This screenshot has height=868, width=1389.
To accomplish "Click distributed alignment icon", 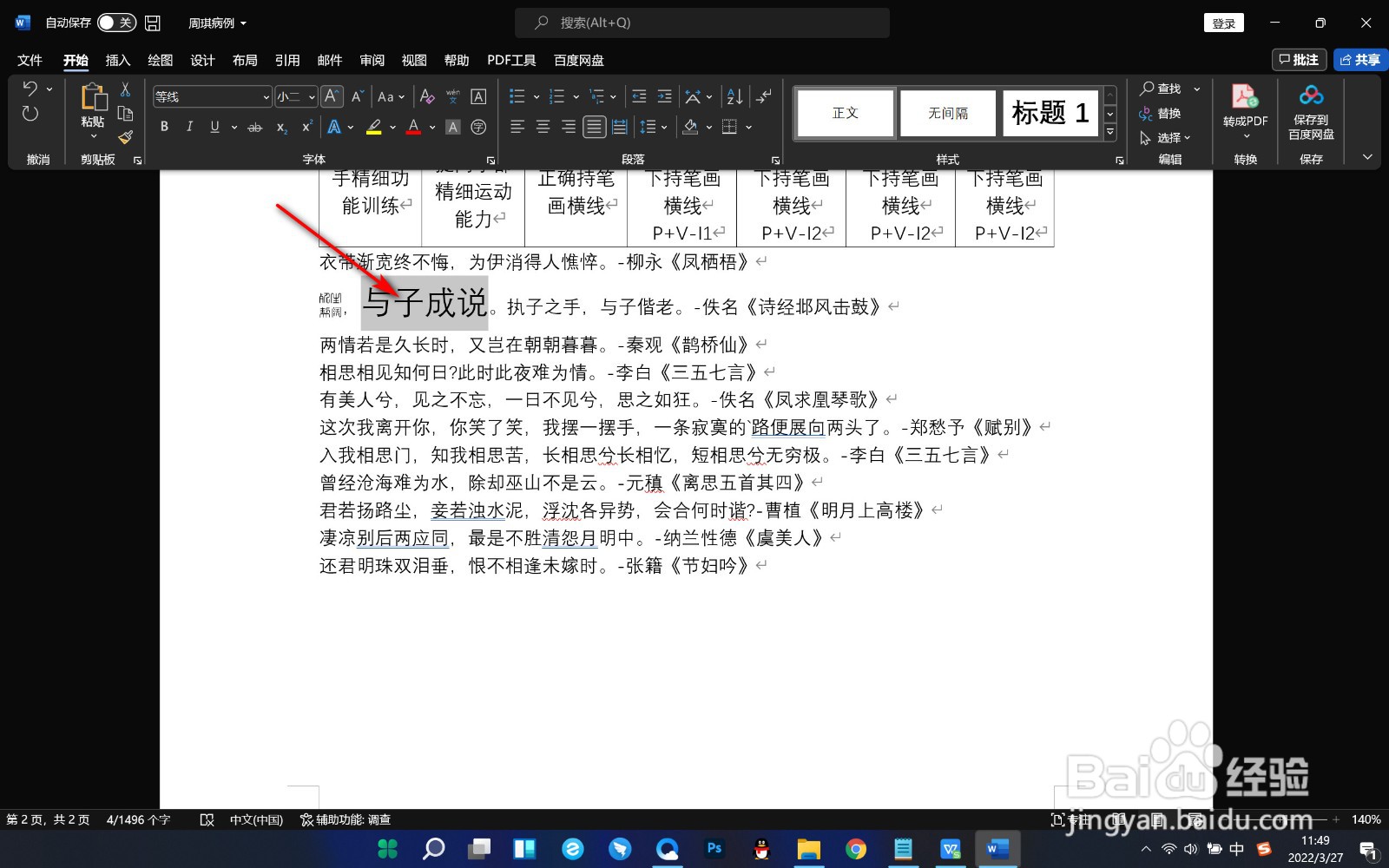I will [x=620, y=127].
